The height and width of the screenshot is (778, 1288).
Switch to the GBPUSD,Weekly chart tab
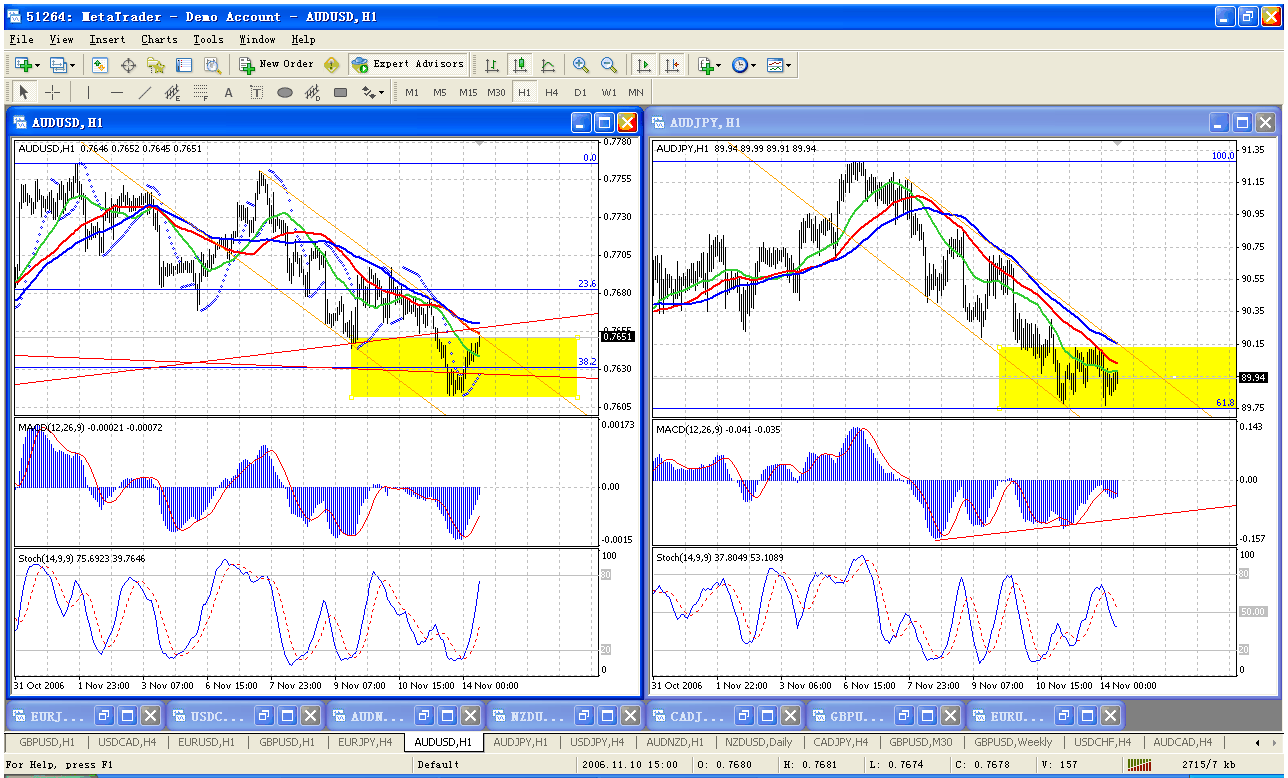pos(1013,743)
